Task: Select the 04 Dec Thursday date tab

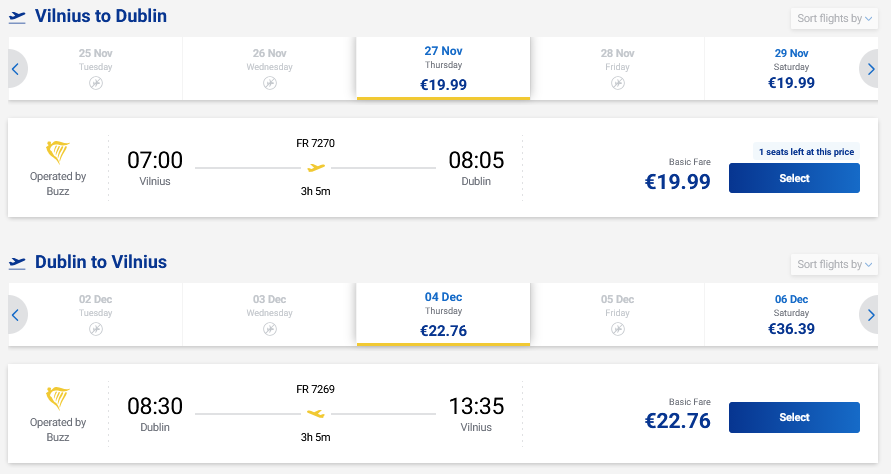Action: 443,314
